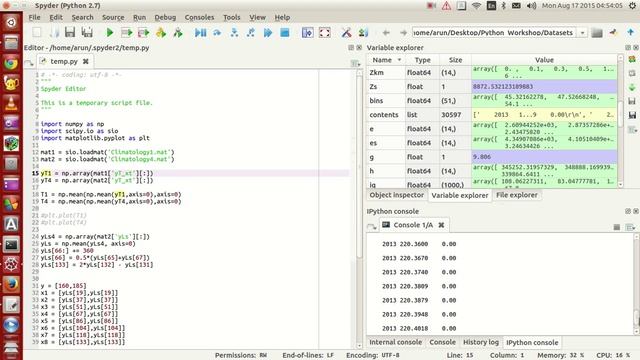
Task: Refresh the Variable explorer with top side icon
Action: coord(632,60)
